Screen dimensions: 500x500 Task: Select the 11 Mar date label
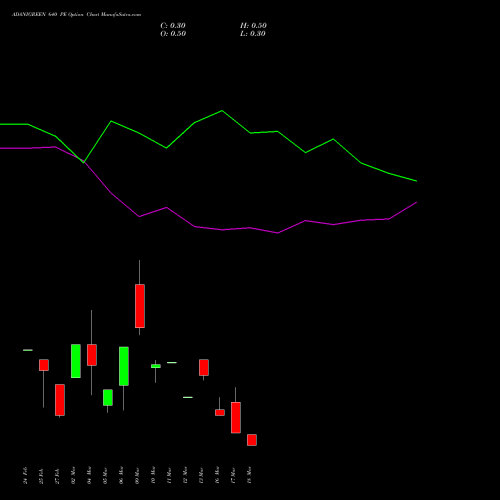click(x=170, y=475)
